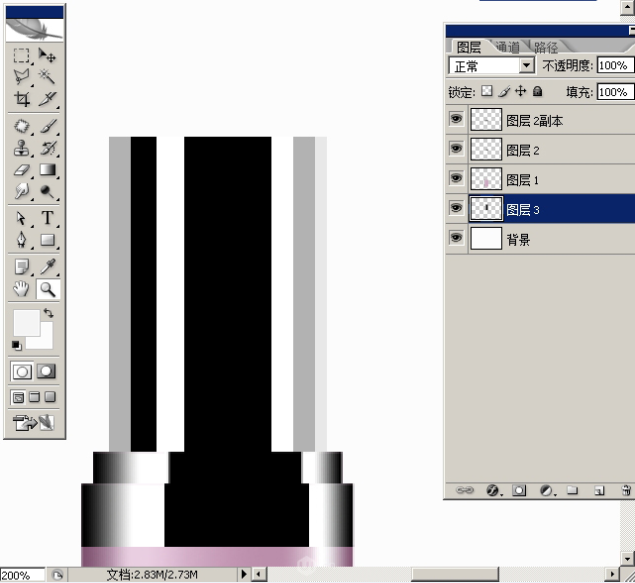Screen dimensions: 635x583
Task: Switch to the 路径 tab
Action: (x=546, y=47)
